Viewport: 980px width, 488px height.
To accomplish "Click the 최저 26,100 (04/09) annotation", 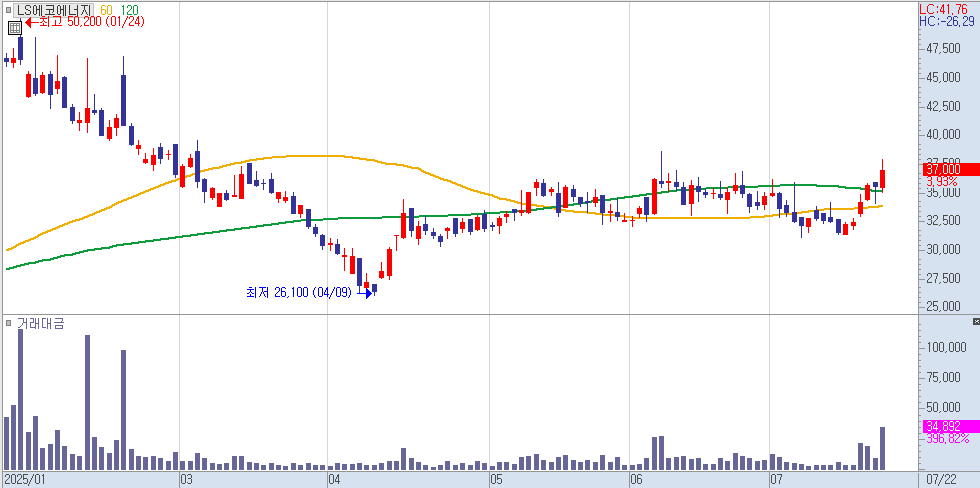I will (x=309, y=292).
